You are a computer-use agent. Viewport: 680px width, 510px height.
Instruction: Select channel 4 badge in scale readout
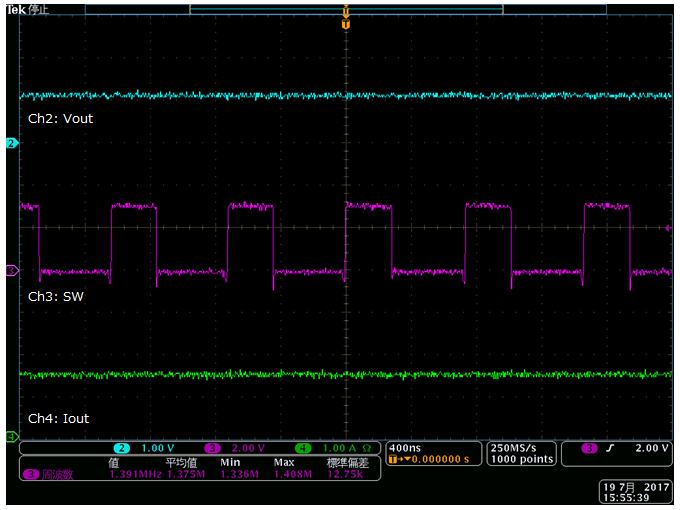pyautogui.click(x=303, y=448)
